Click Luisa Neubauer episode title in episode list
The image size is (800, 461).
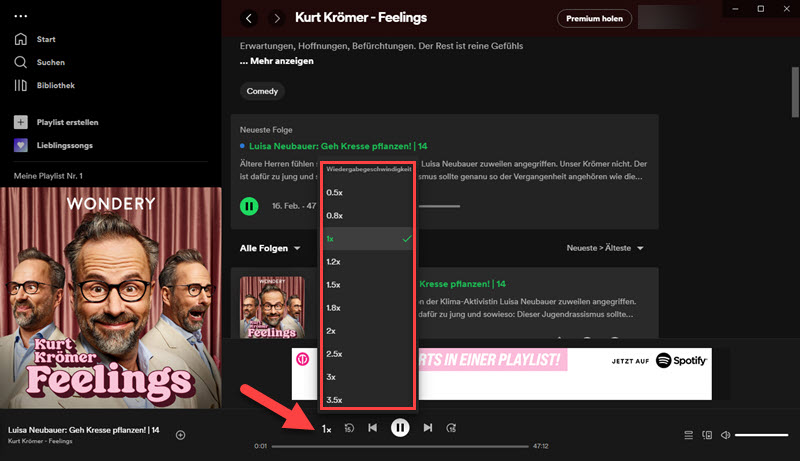click(462, 284)
